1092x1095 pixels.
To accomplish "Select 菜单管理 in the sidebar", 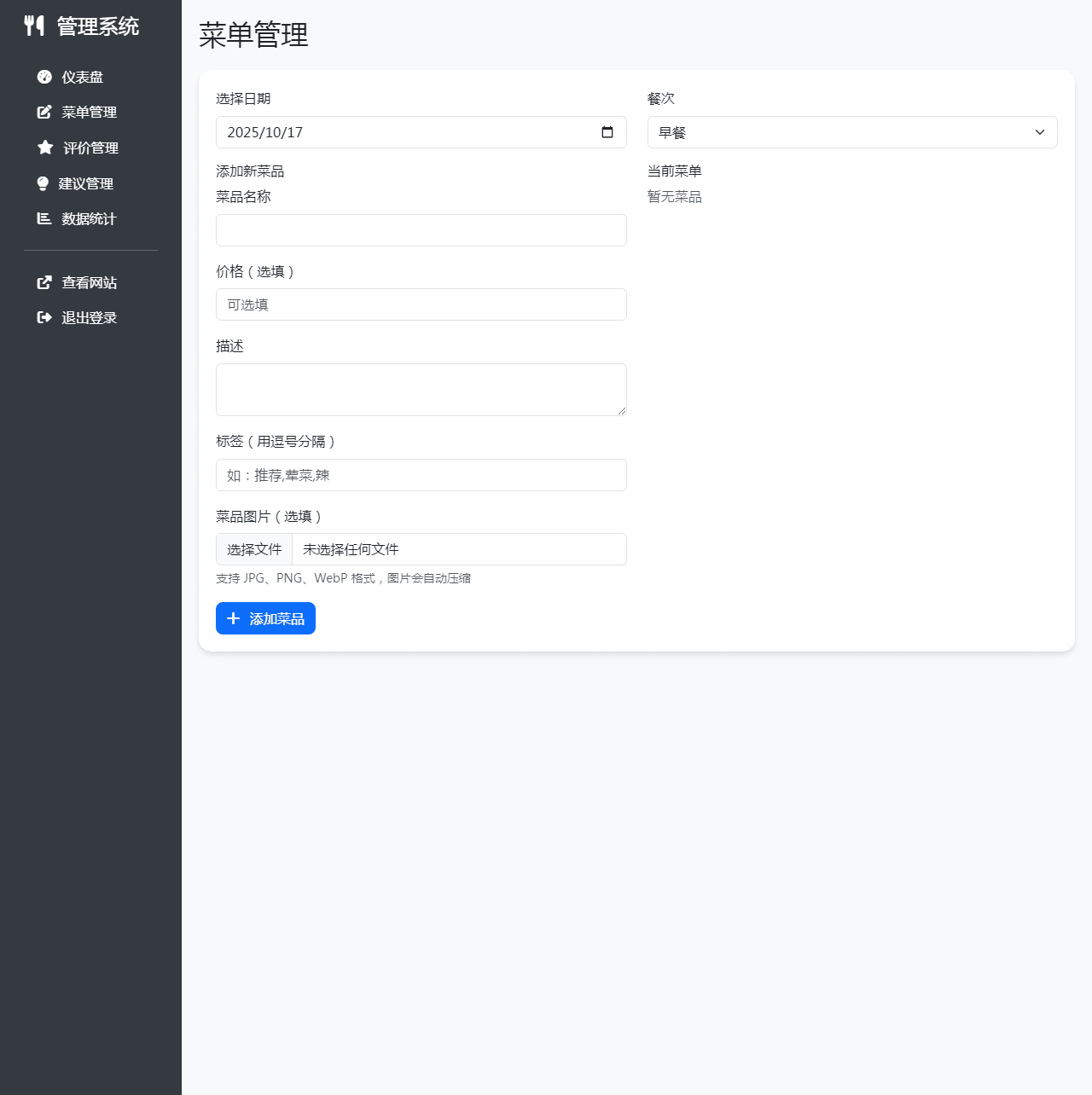I will pyautogui.click(x=89, y=112).
